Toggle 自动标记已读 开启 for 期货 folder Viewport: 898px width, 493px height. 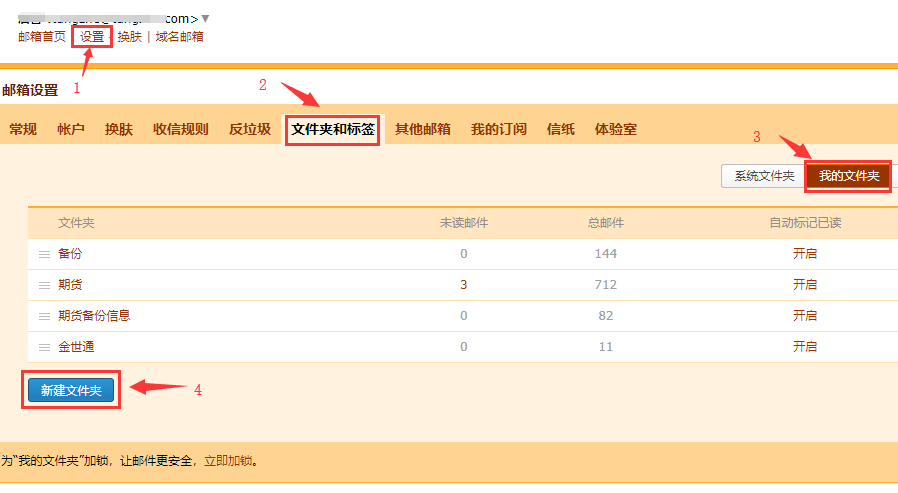pyautogui.click(x=805, y=285)
